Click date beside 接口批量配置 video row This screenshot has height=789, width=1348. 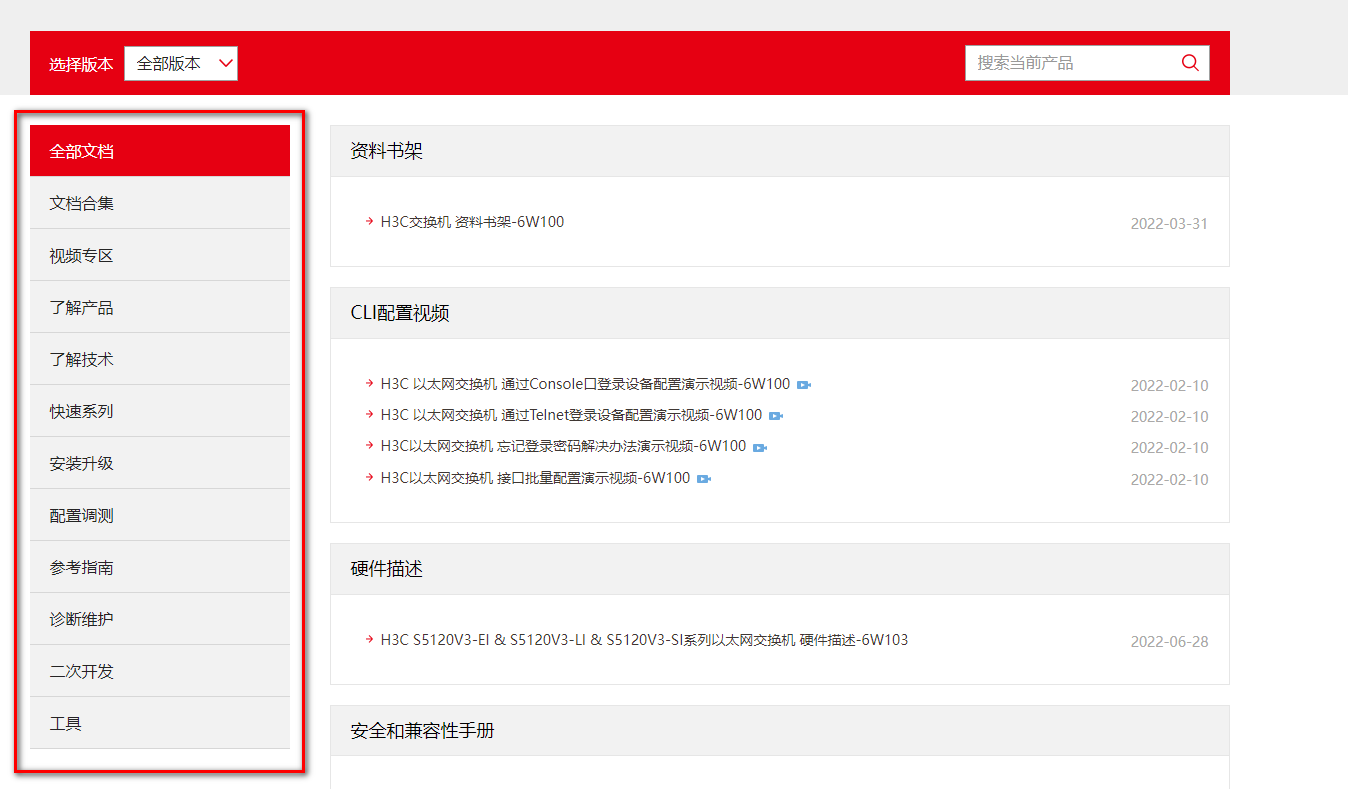click(1169, 480)
